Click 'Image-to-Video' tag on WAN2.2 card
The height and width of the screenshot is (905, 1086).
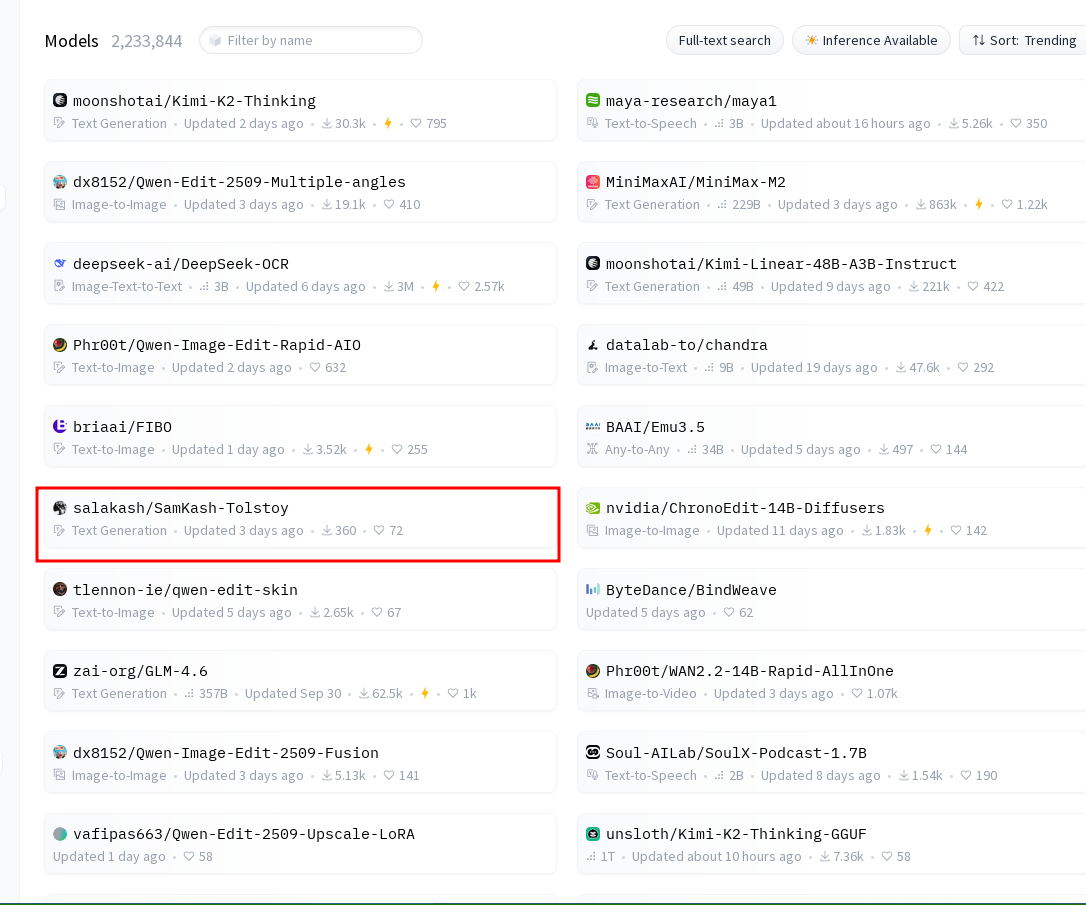coord(650,693)
